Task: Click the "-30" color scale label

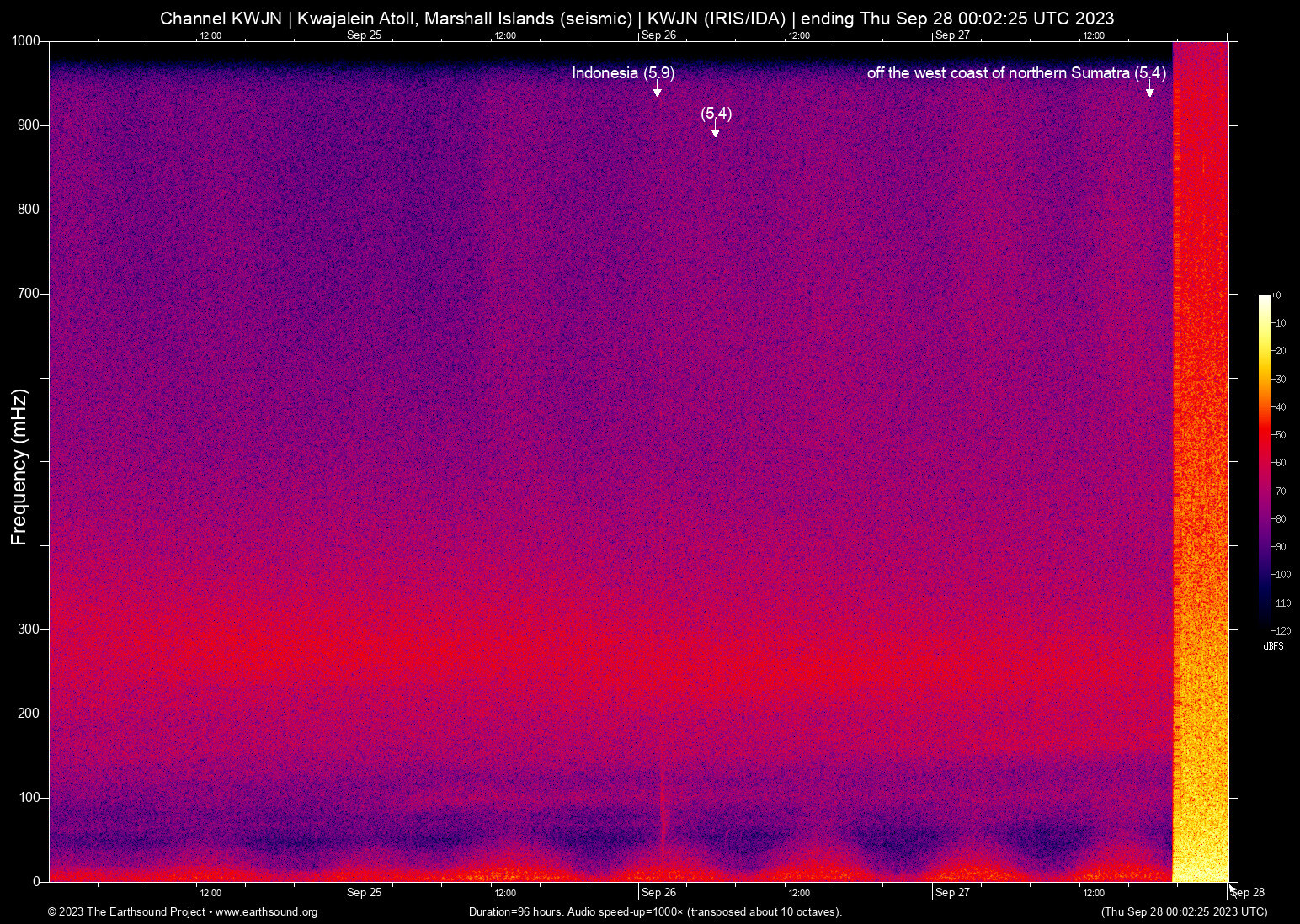Action: pyautogui.click(x=1278, y=380)
